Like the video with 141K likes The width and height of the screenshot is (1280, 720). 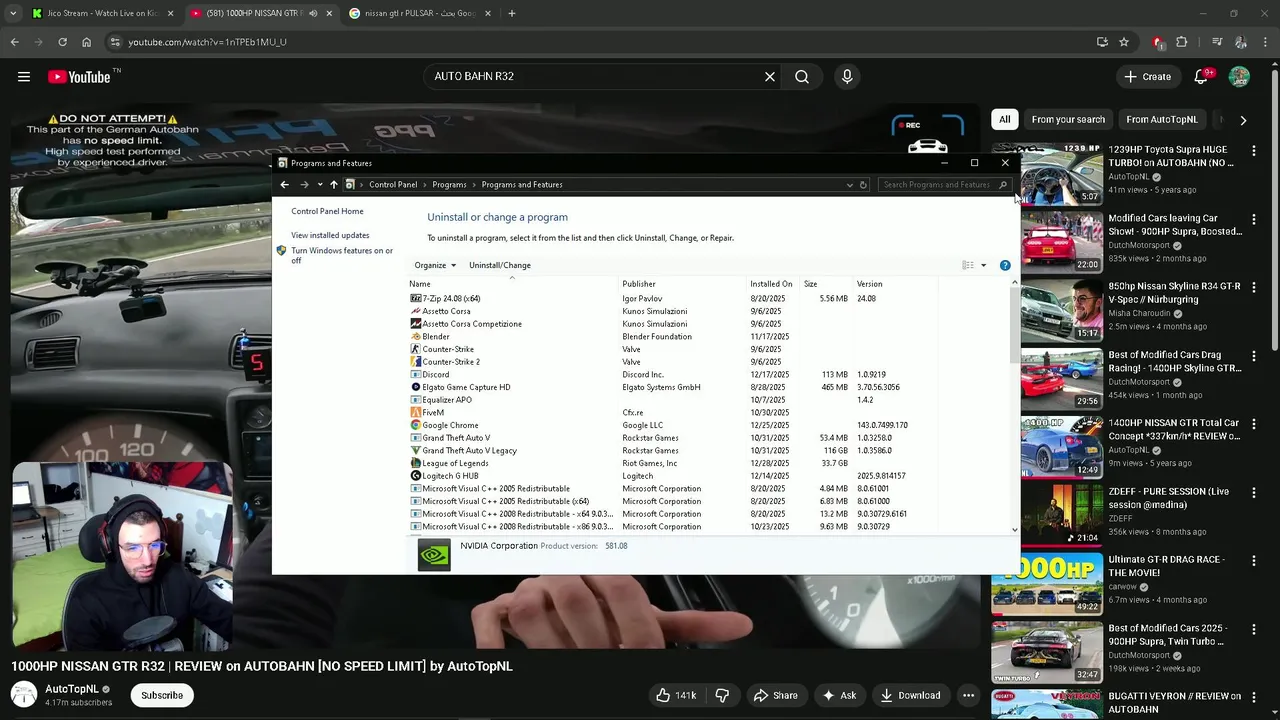point(677,695)
